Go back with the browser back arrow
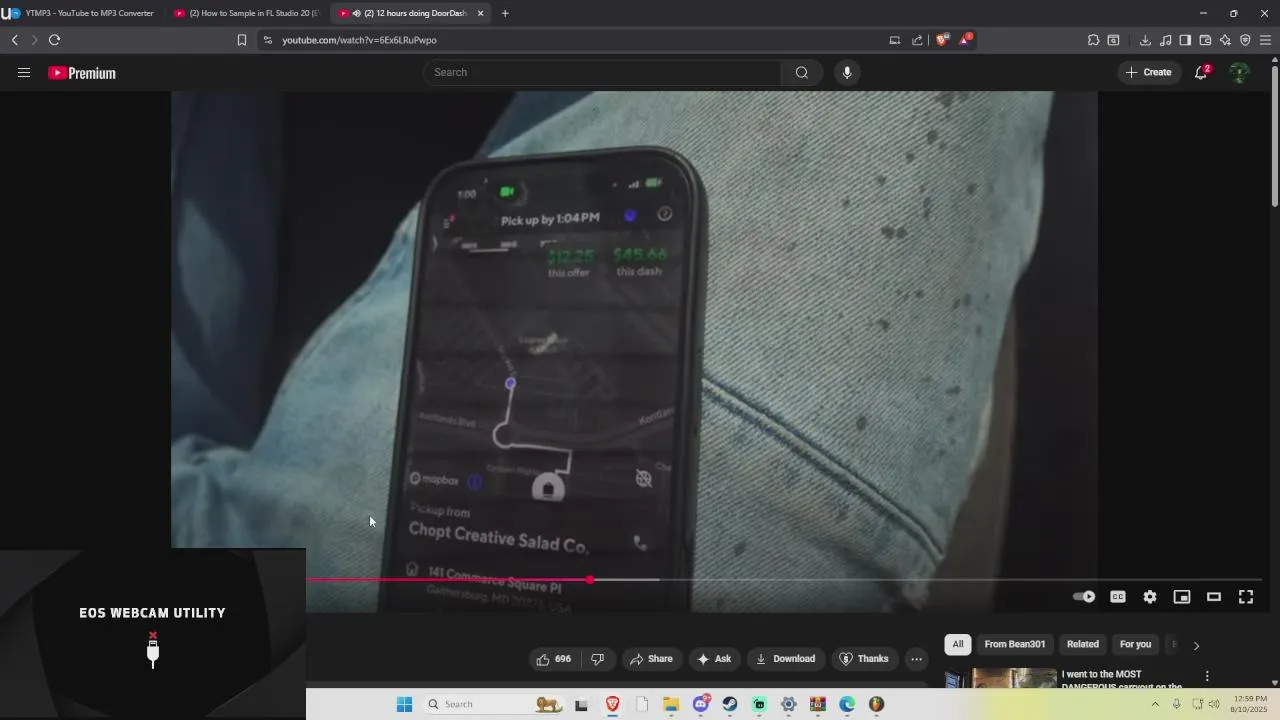 click(x=15, y=40)
